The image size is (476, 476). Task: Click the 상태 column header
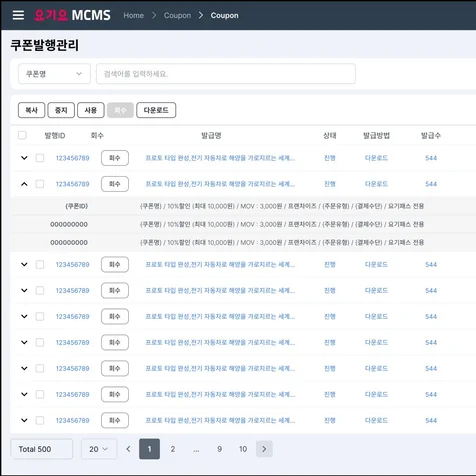tap(330, 135)
